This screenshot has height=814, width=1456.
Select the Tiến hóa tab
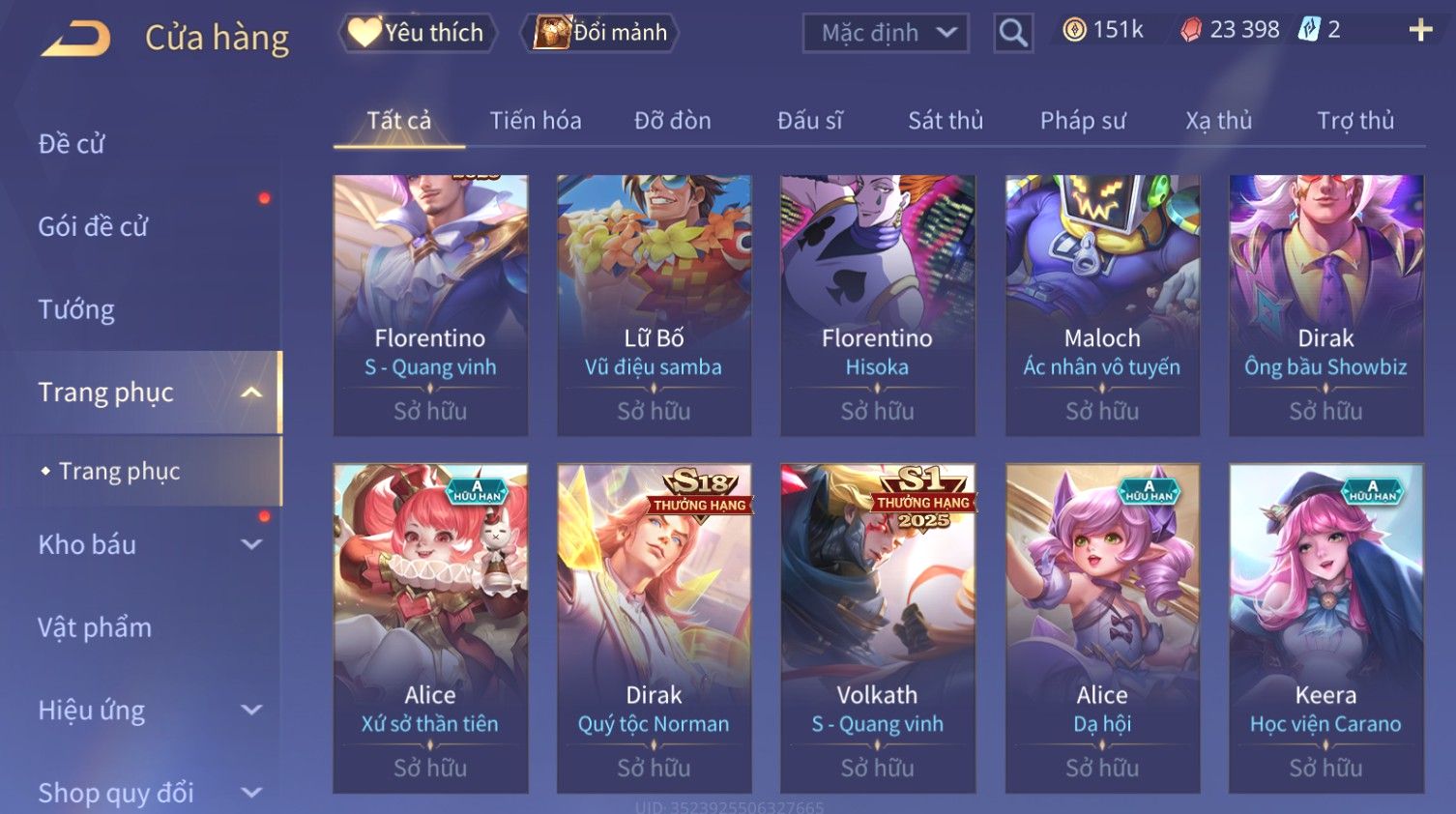pos(536,121)
